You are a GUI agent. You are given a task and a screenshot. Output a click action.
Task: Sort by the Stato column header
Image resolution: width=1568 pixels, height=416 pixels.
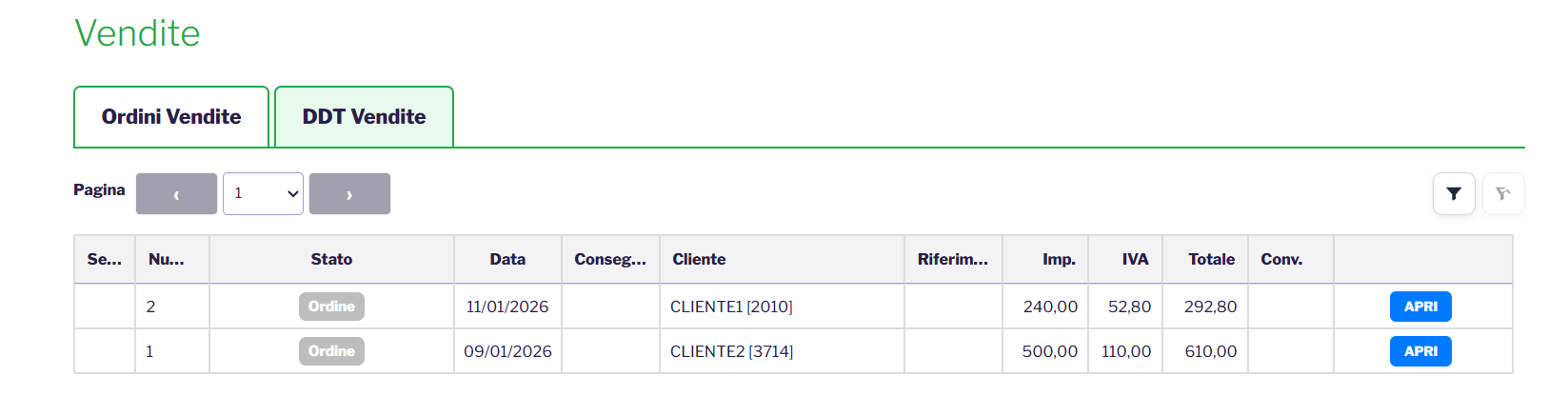(x=331, y=259)
